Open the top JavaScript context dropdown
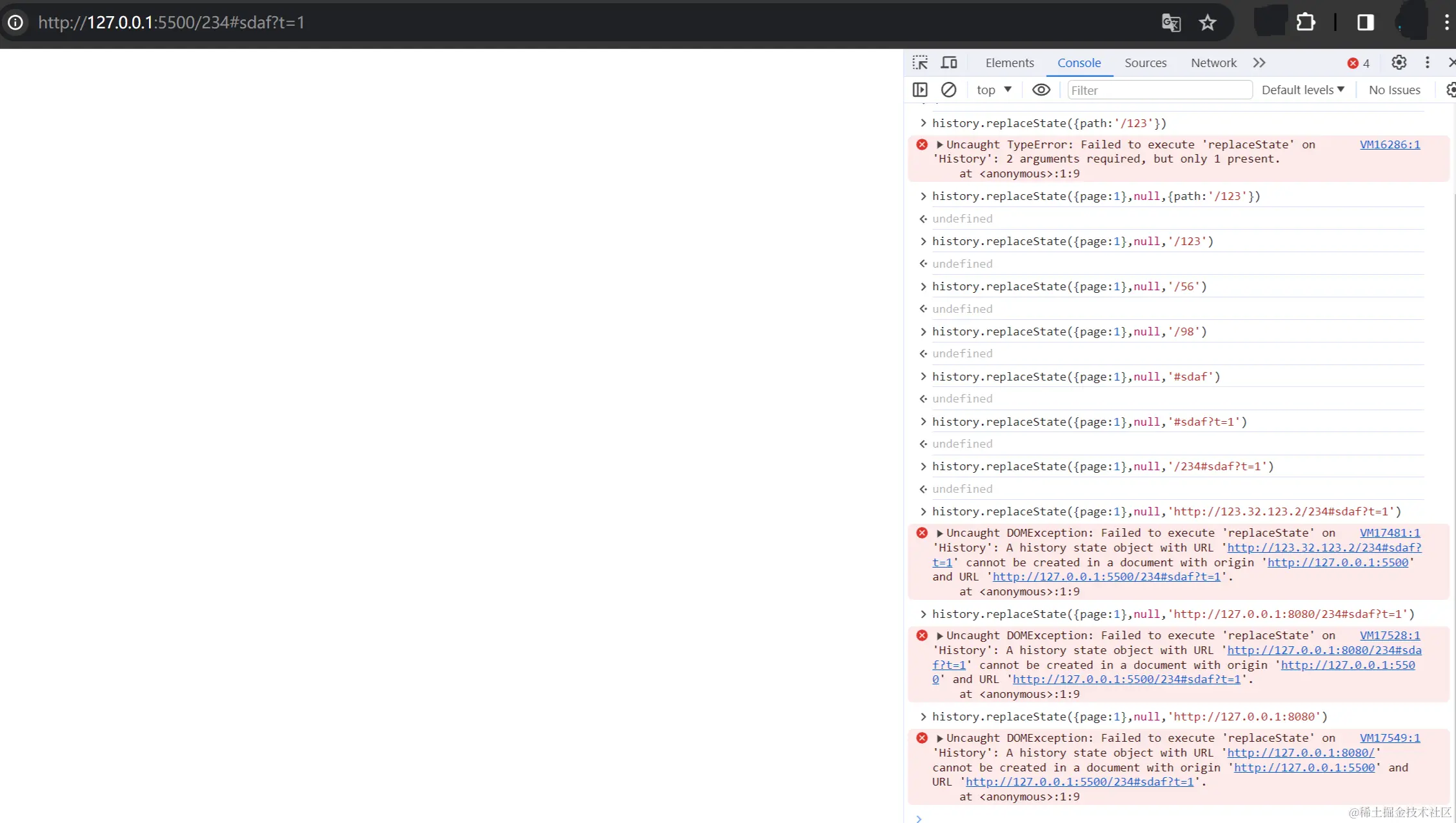This screenshot has width=1456, height=823. (x=993, y=90)
